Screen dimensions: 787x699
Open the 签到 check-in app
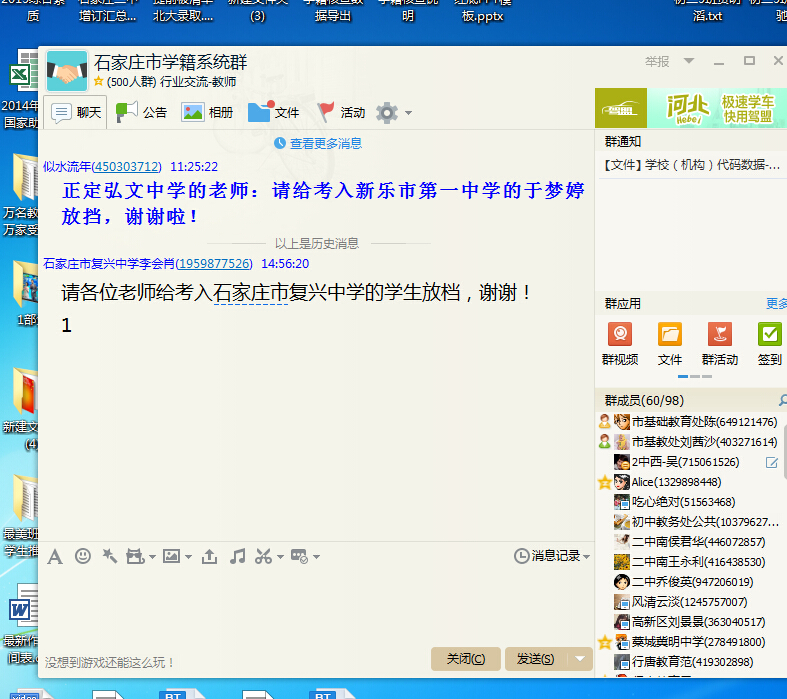(769, 344)
